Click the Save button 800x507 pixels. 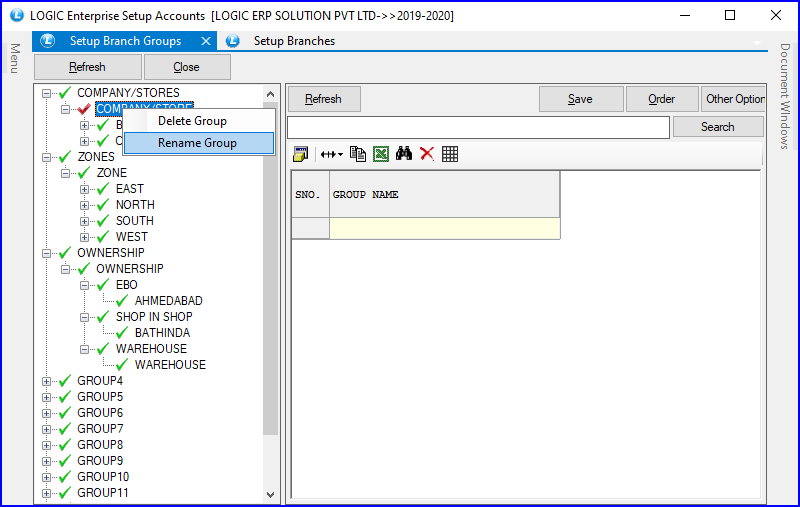581,99
